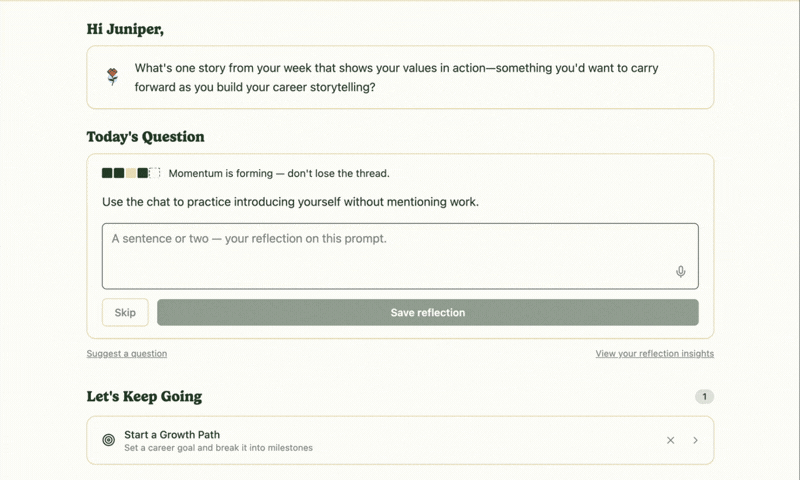Open View your reflection insights link

pos(655,353)
